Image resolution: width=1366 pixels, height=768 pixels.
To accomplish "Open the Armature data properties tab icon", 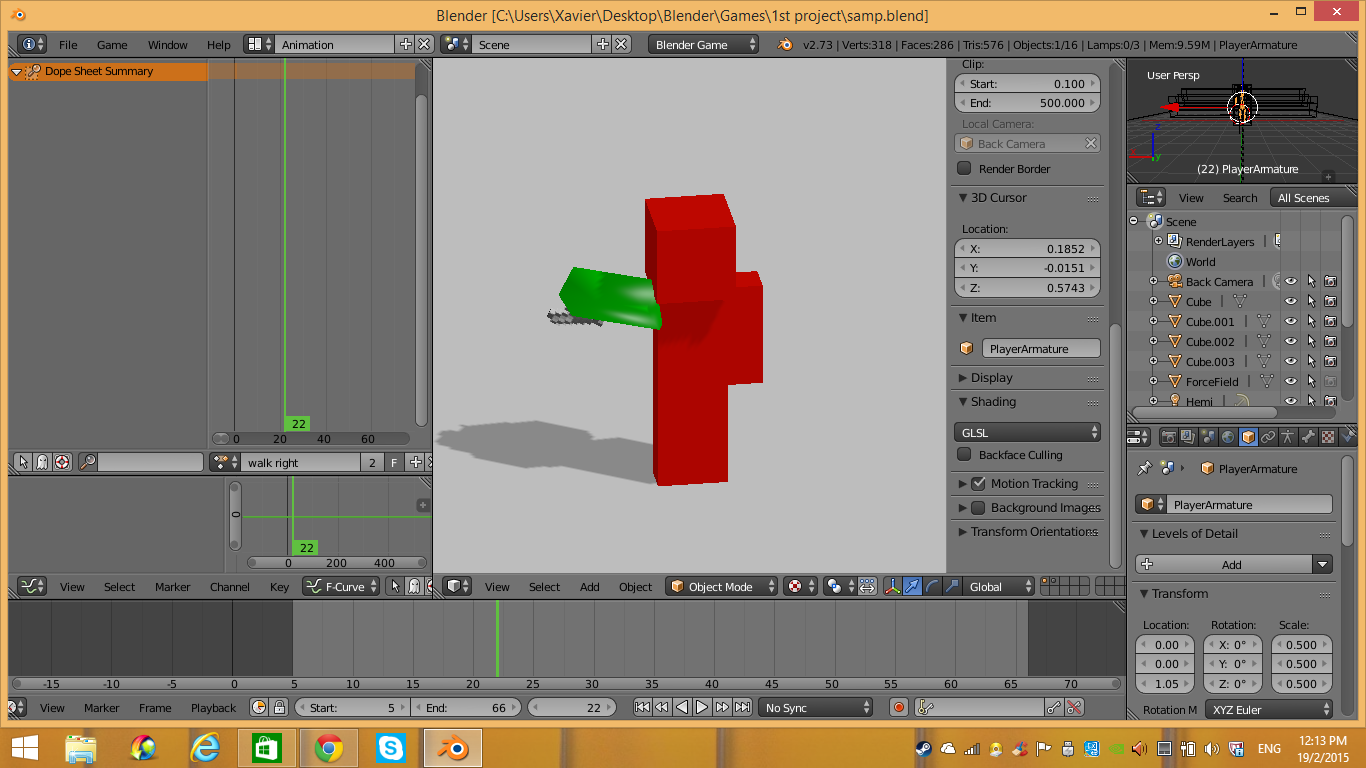I will [1288, 437].
